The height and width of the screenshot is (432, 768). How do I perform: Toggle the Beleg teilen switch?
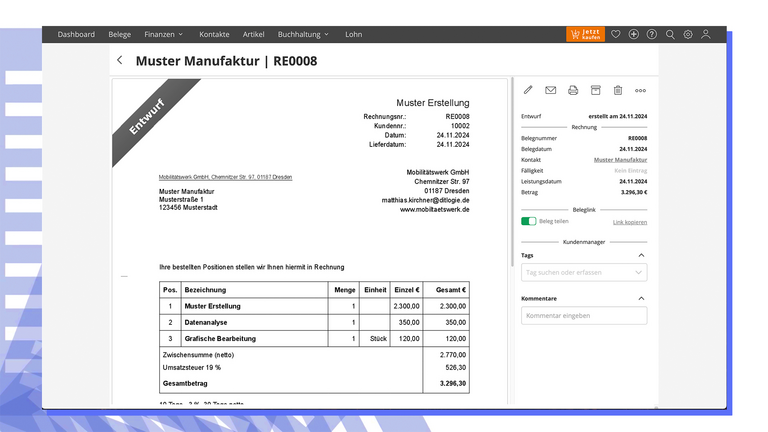pos(528,221)
